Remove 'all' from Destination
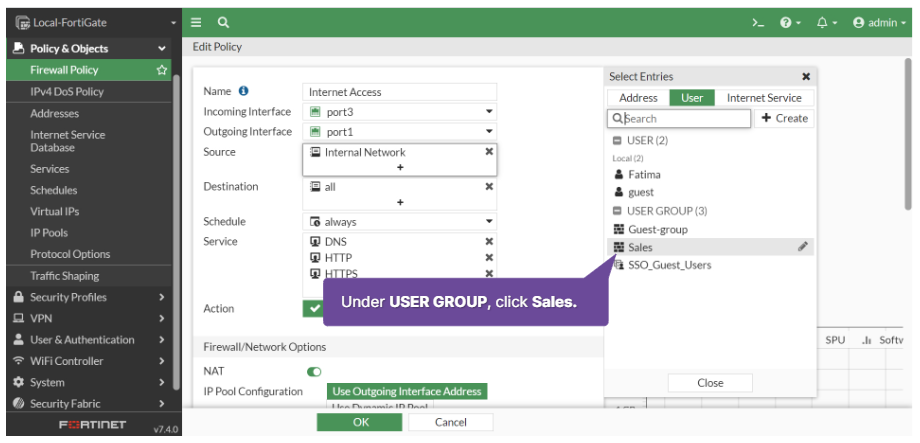The image size is (920, 443). 489,187
